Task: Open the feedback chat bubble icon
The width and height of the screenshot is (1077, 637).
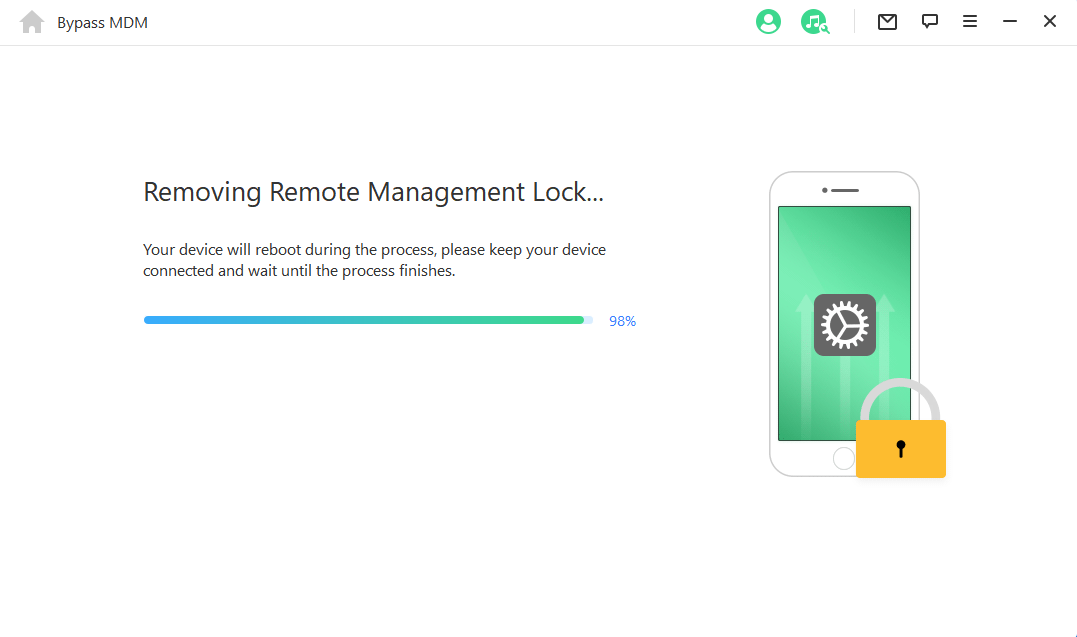Action: (x=930, y=22)
